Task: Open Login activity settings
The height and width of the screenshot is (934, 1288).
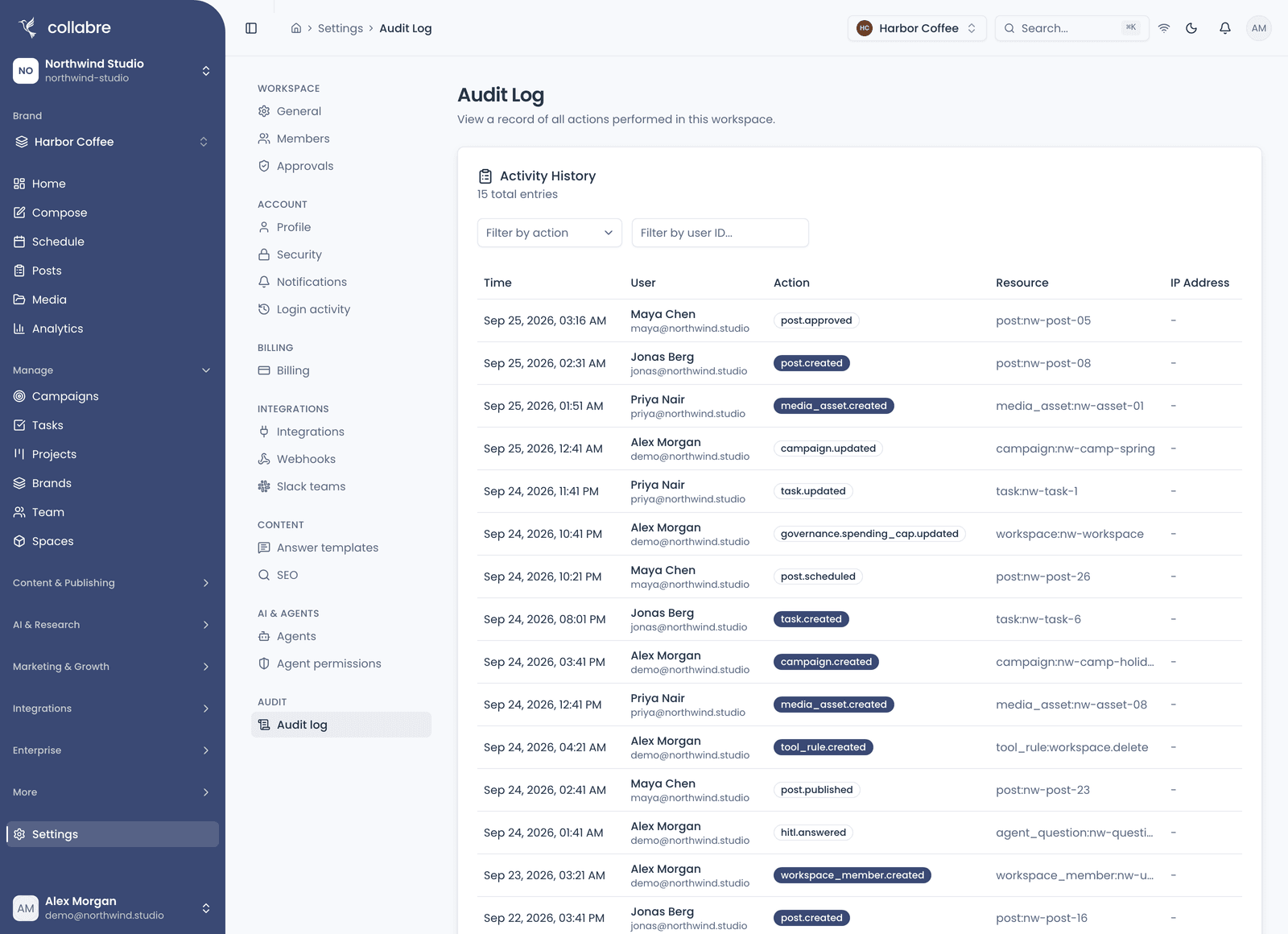Action: tap(341, 309)
